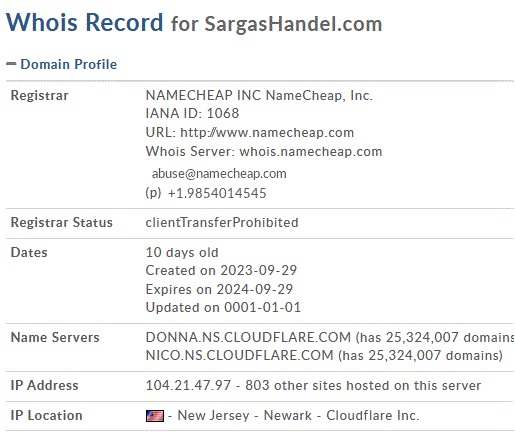
Task: Click NICO.NS.CLOUDFLARE.COM name server entry
Action: click(x=239, y=355)
